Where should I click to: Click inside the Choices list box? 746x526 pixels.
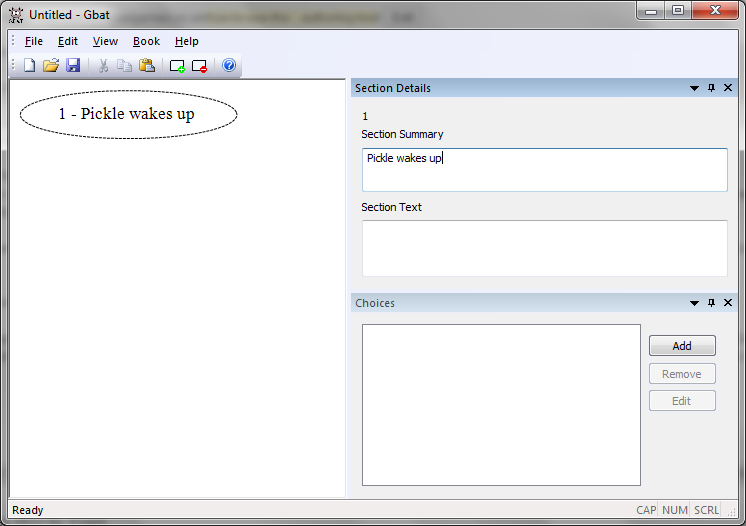[501, 405]
